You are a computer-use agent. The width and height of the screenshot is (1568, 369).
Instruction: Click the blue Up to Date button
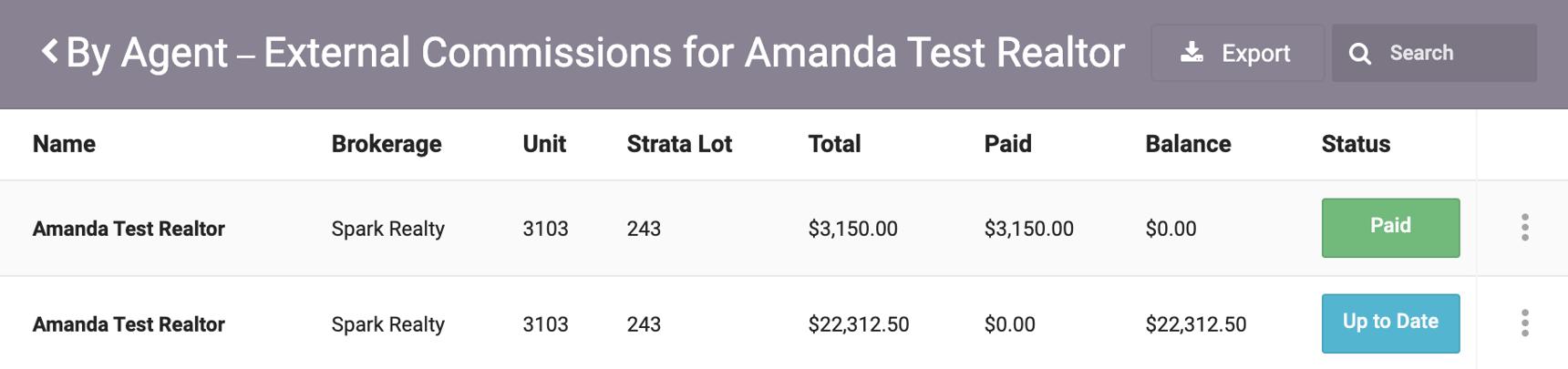[1390, 323]
